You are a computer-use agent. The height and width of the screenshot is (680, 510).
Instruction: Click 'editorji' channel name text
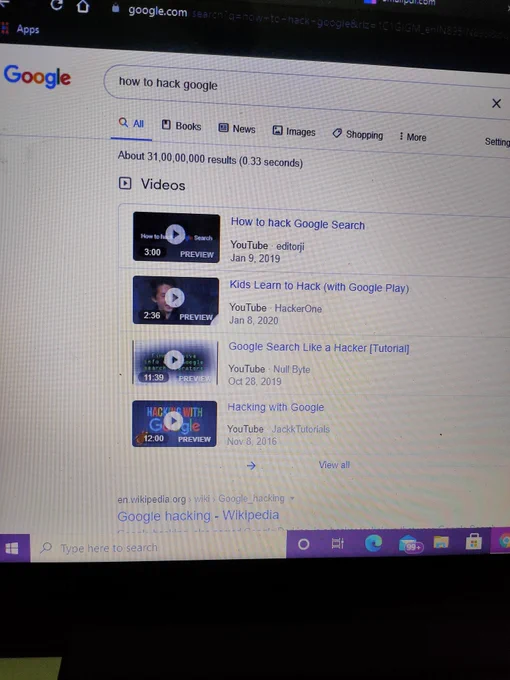coord(290,246)
